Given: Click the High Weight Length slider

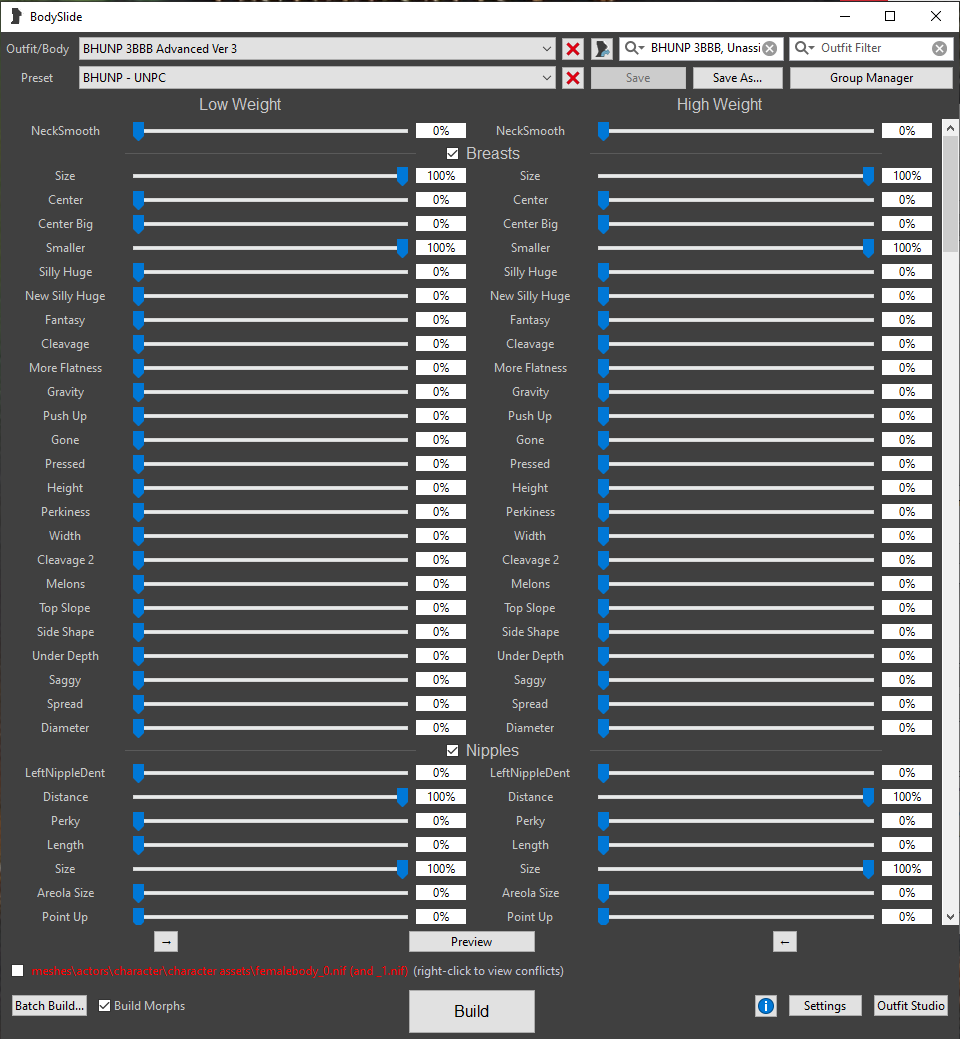Looking at the screenshot, I should pos(735,846).
